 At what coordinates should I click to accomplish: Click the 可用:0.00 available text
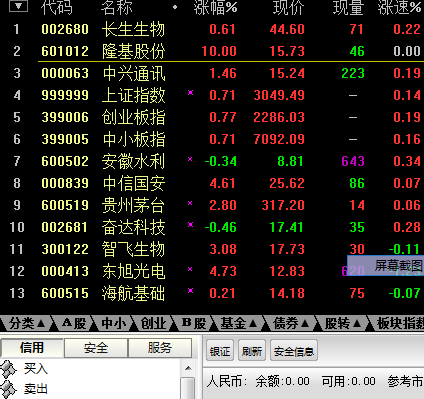[x=349, y=381]
